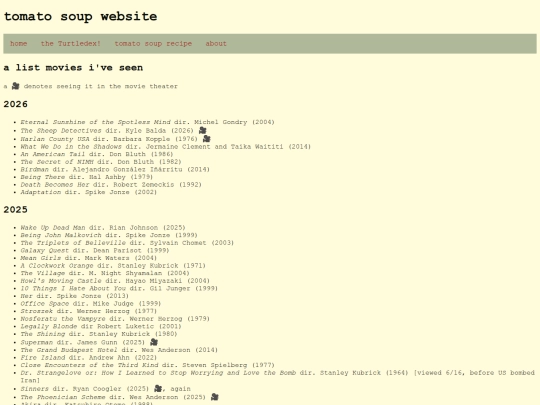The width and height of the screenshot is (540, 405).
Task: Click Nosferatu the Vampyre entry
Action: [x=115, y=319]
